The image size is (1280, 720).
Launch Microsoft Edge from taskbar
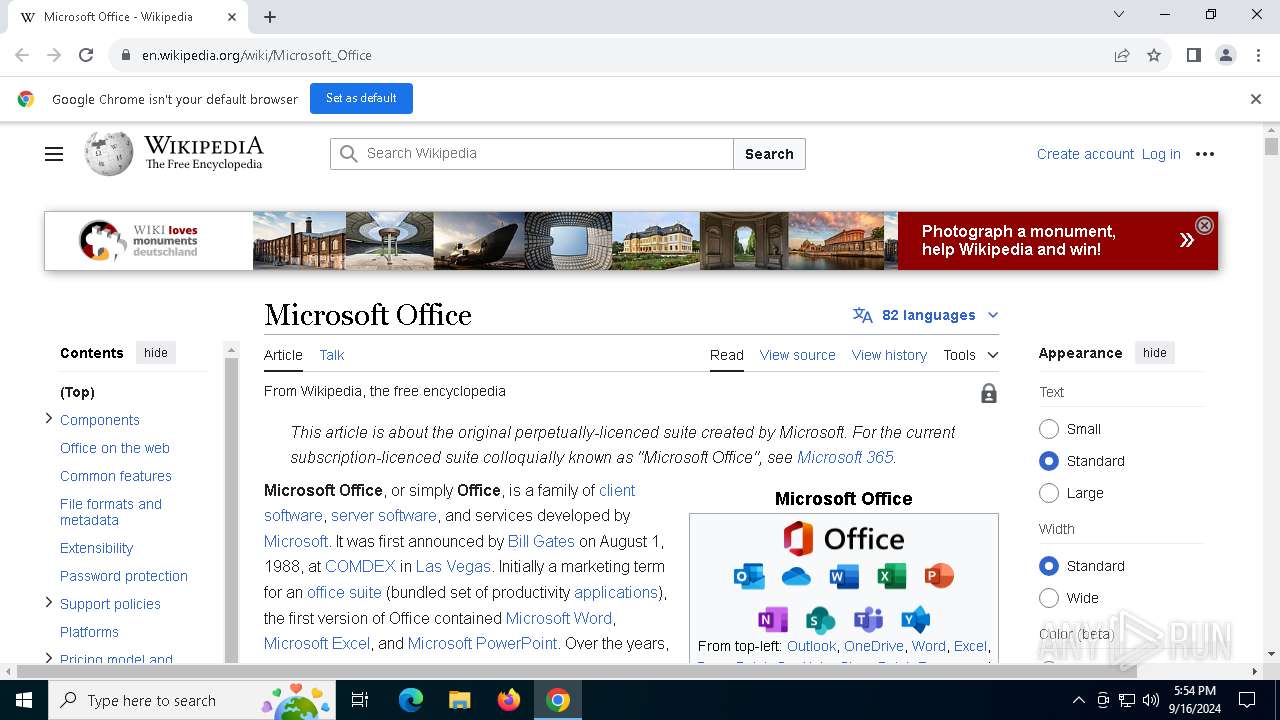click(x=411, y=700)
